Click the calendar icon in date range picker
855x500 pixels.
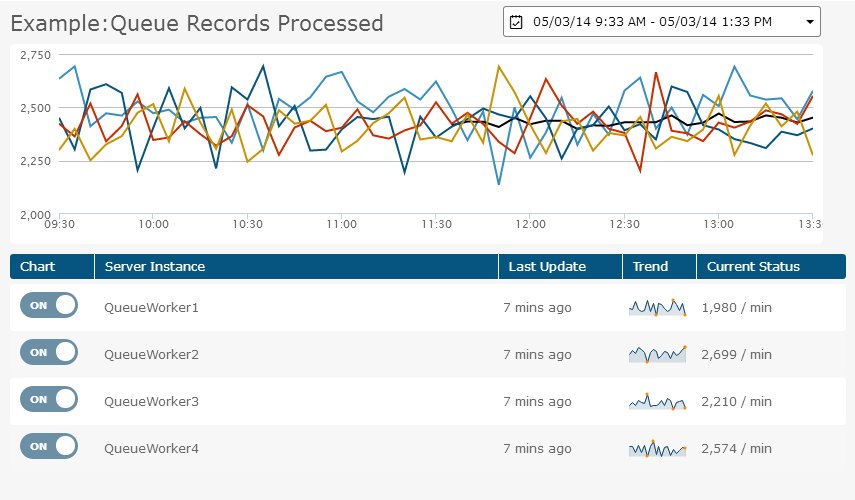[x=515, y=22]
